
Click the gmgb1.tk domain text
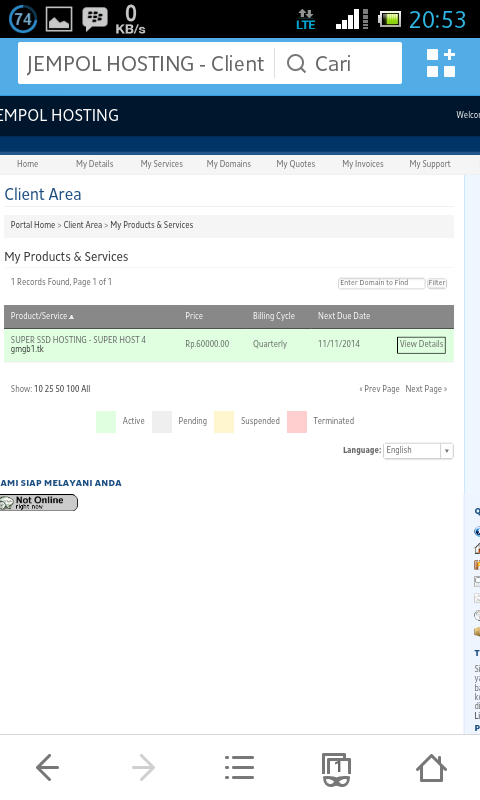click(27, 349)
